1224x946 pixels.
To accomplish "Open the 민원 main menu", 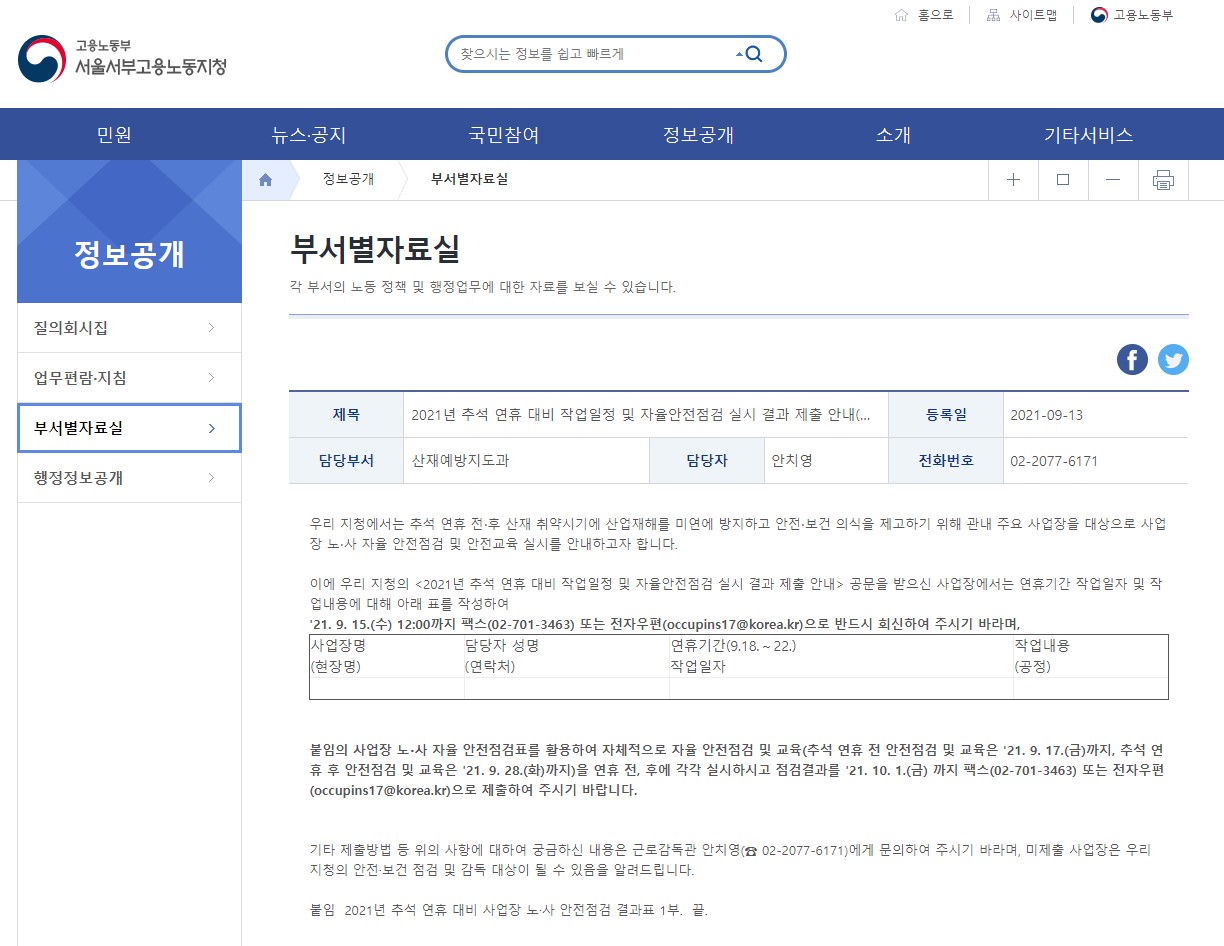I will coord(114,135).
